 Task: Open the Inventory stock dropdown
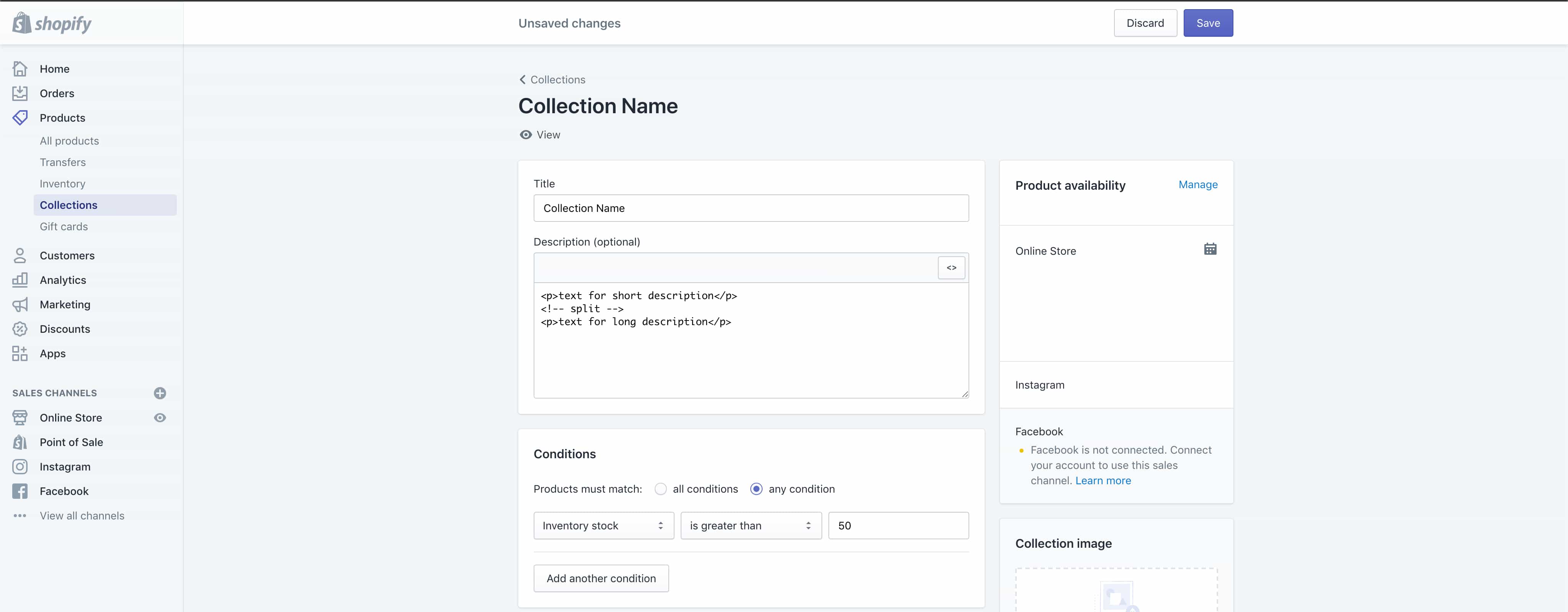[x=603, y=526]
